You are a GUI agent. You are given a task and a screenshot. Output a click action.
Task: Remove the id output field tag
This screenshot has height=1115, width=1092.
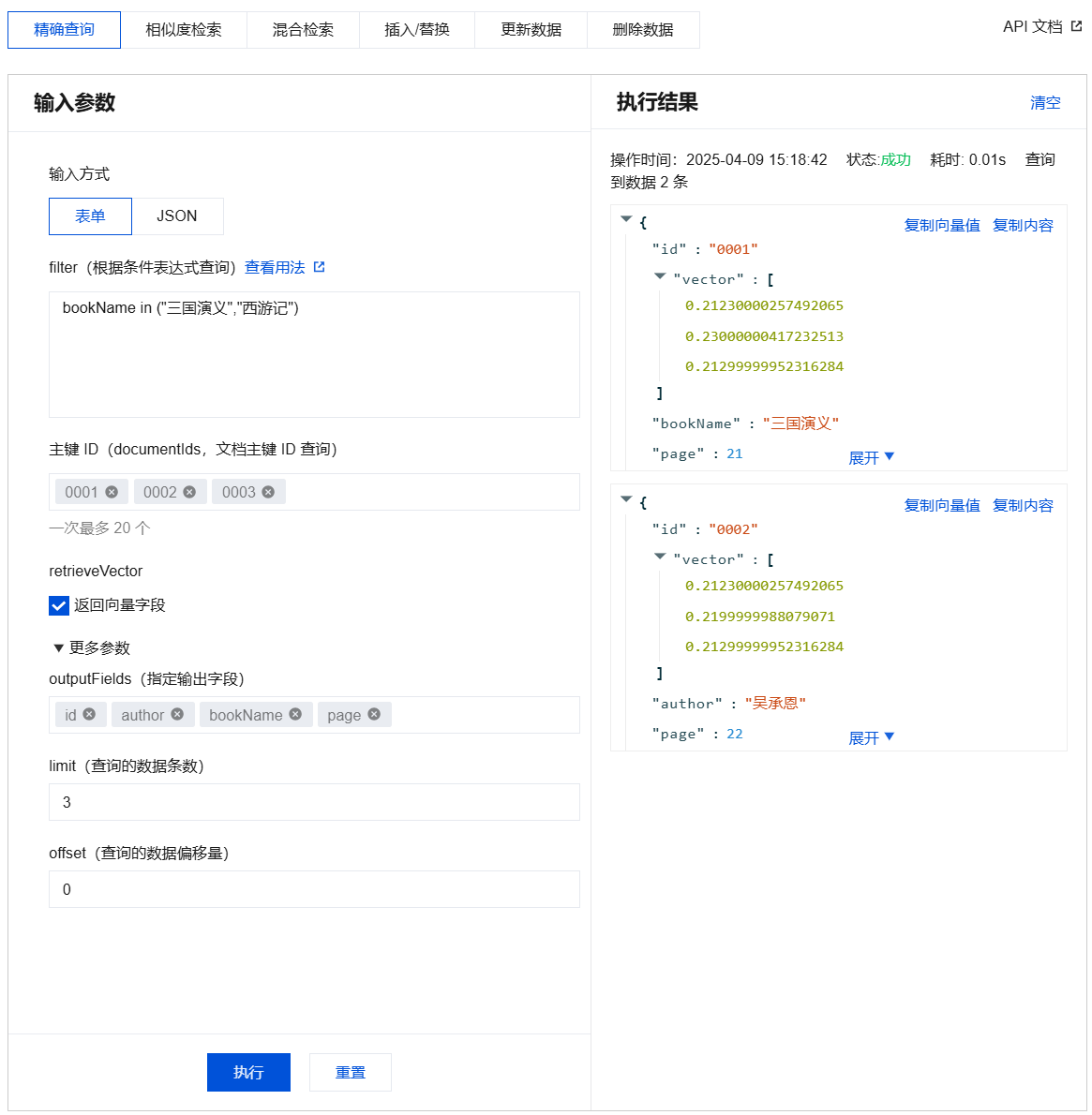(89, 715)
